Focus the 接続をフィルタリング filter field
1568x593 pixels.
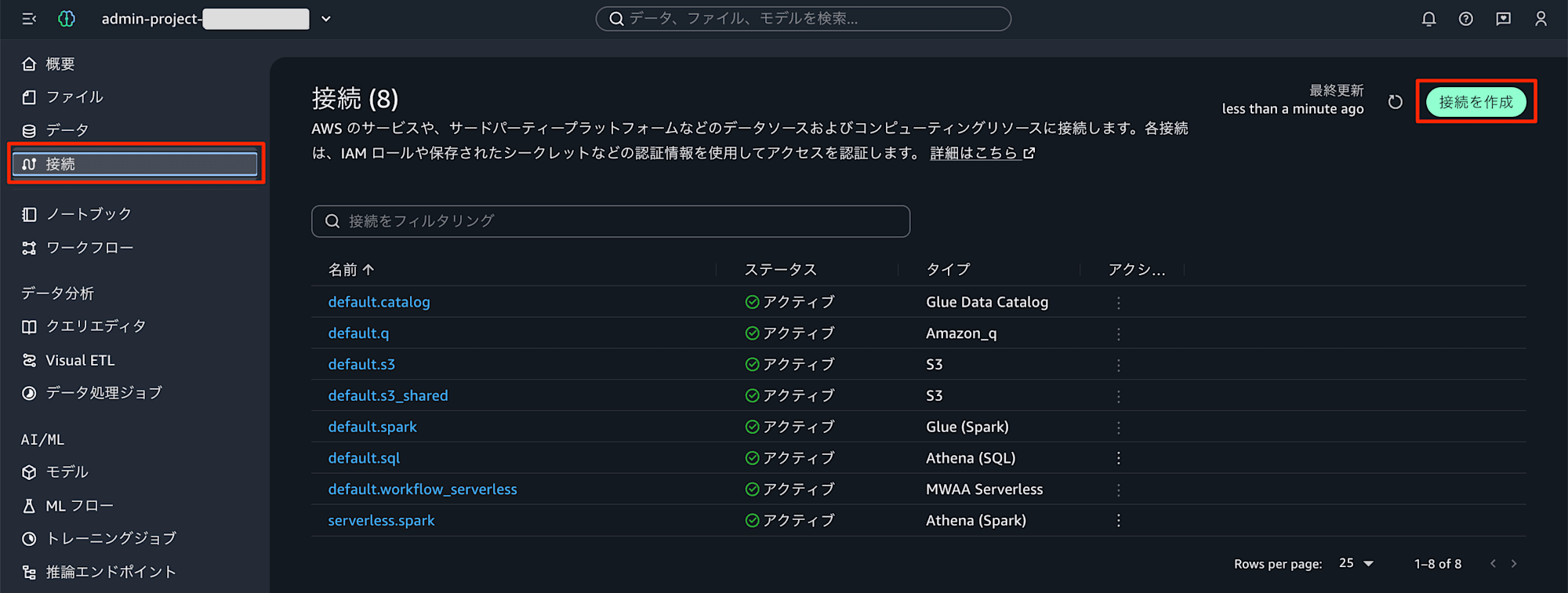(611, 221)
